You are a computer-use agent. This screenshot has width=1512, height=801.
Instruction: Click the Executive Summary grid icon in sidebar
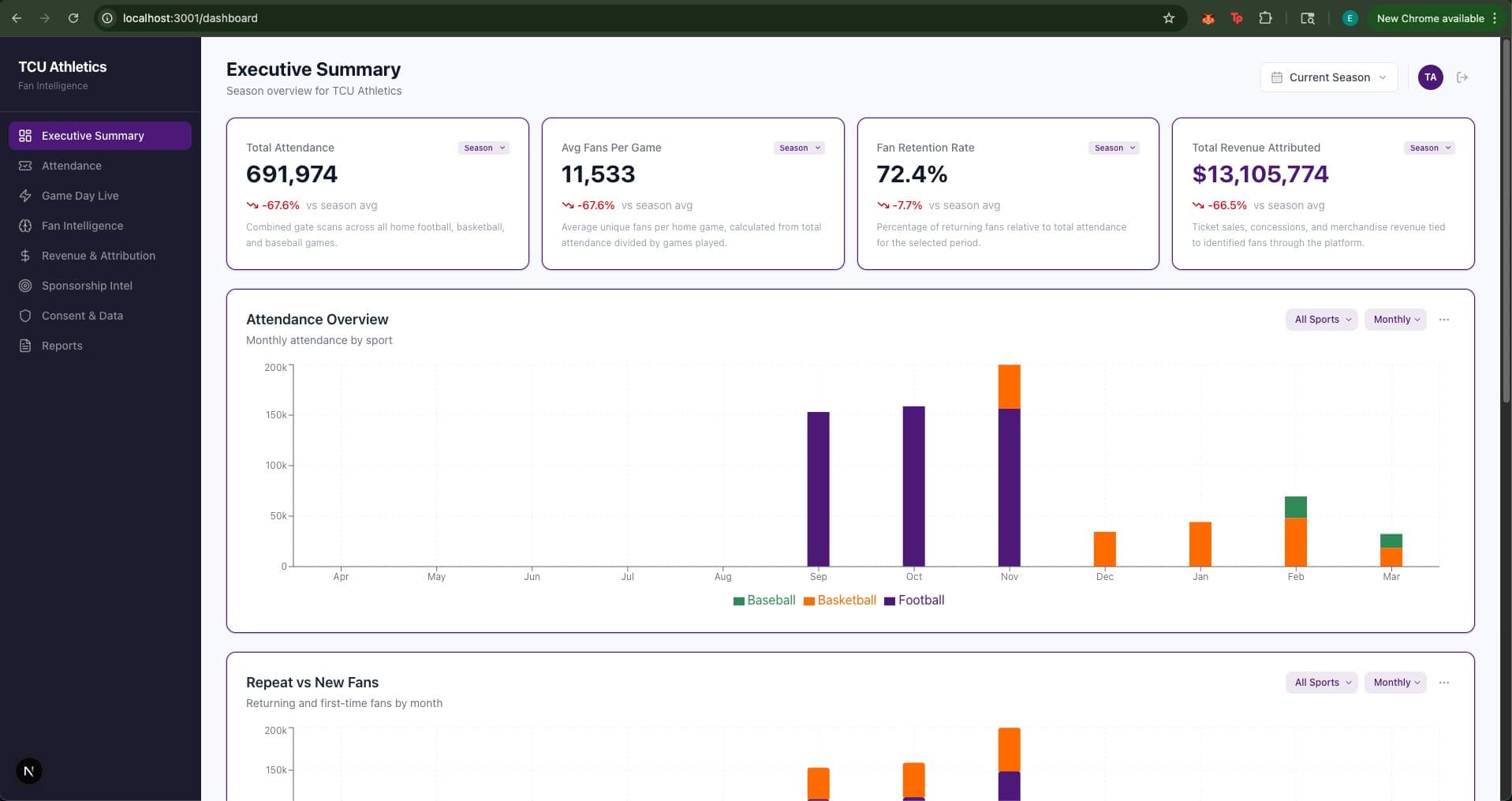pos(25,136)
